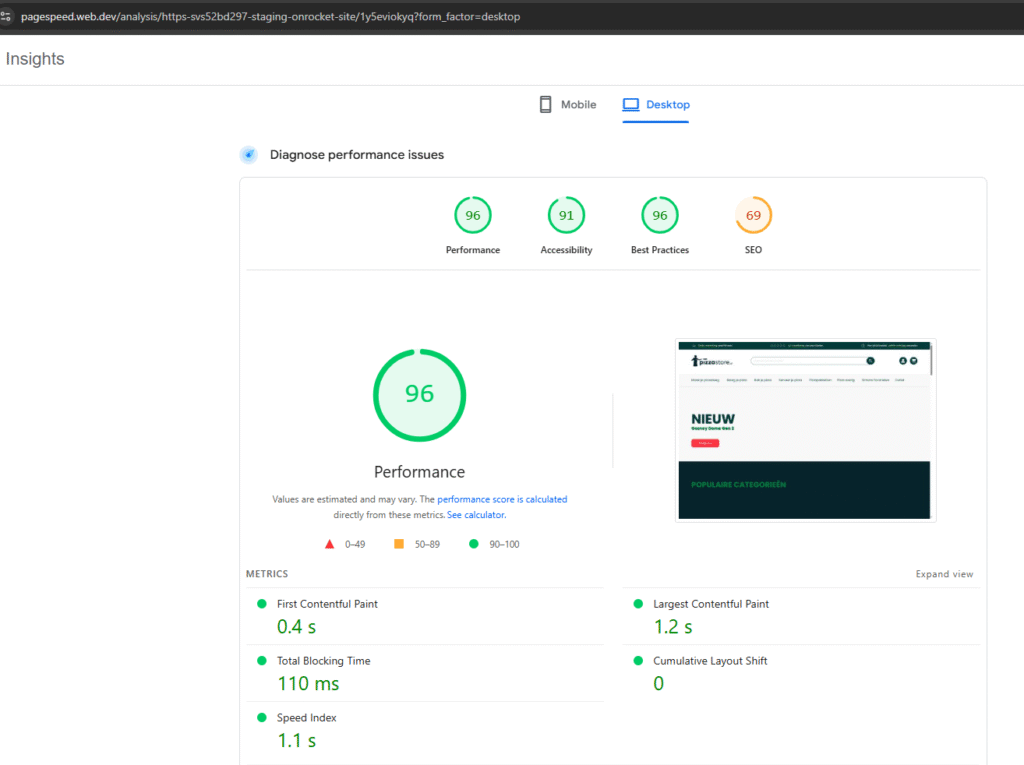Select the Performance score gauge 96
The height and width of the screenshot is (765, 1024).
(x=473, y=216)
